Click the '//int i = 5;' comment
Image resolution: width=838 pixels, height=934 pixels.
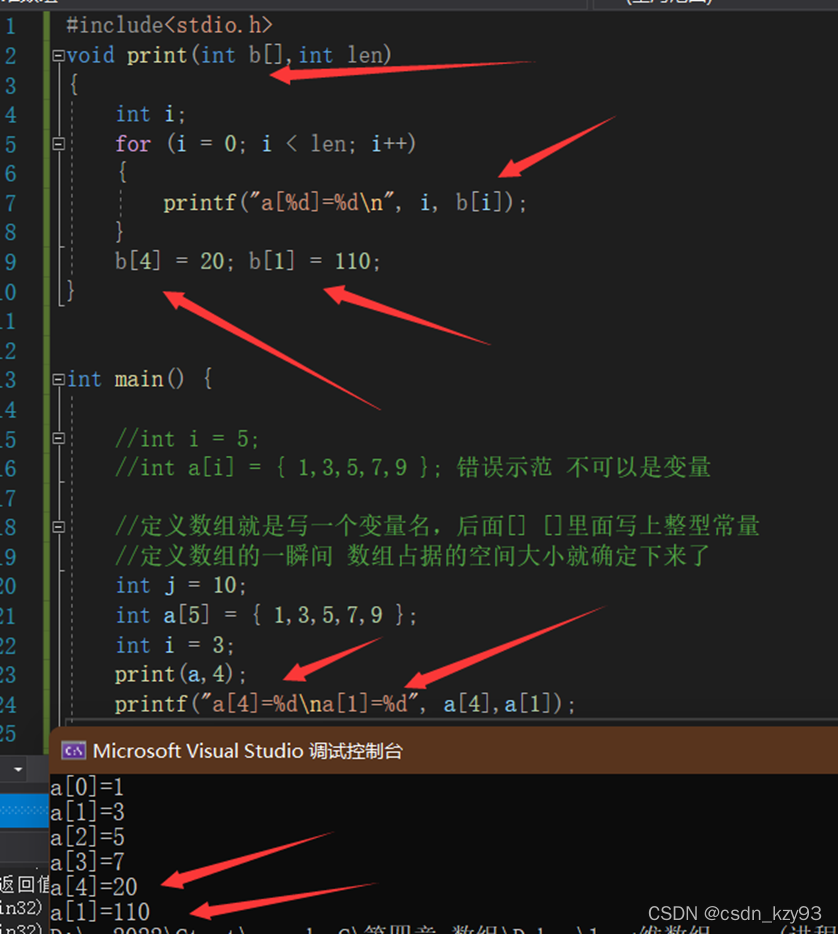(187, 440)
